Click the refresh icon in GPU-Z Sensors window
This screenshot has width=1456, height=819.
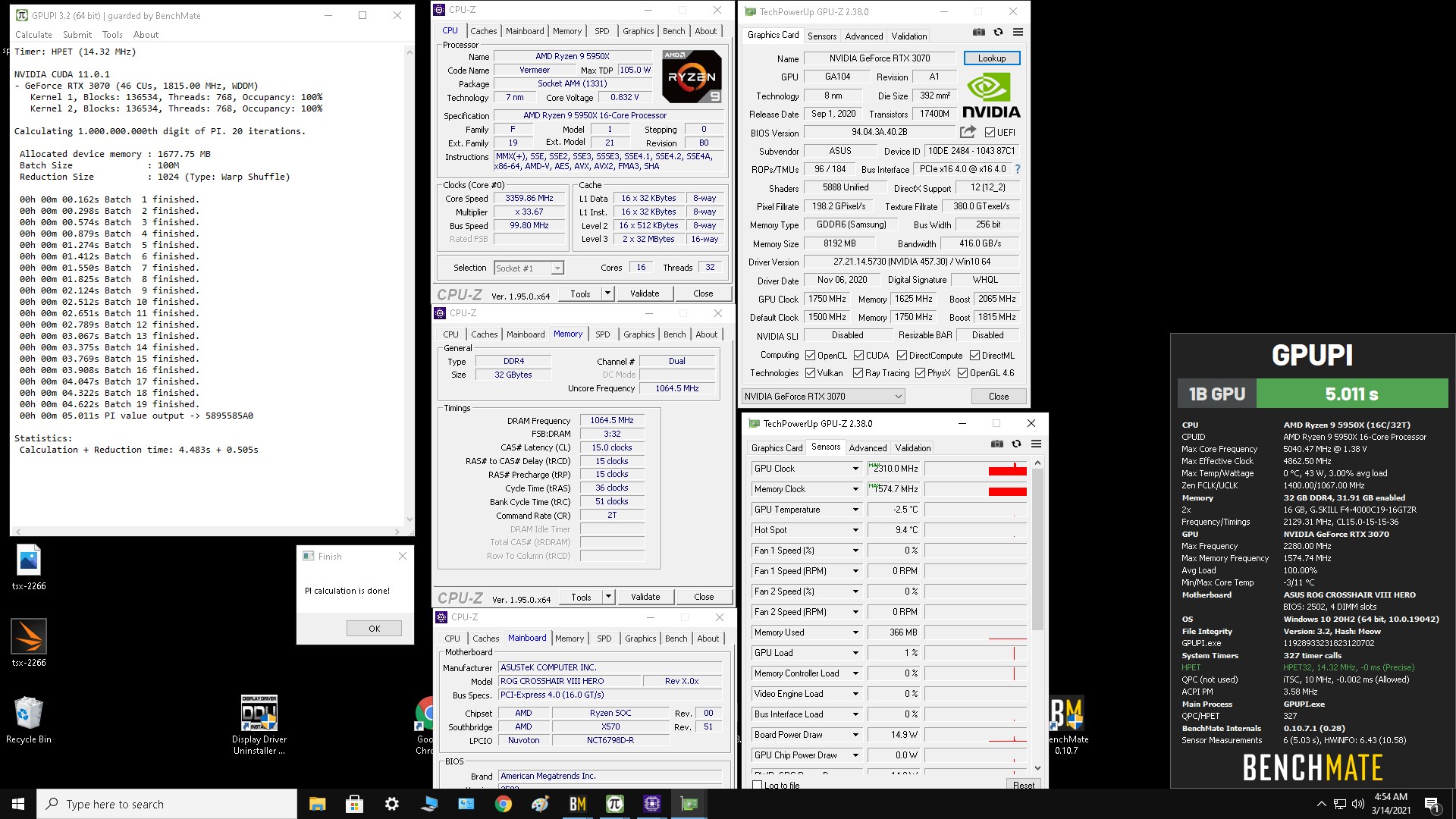click(1016, 444)
